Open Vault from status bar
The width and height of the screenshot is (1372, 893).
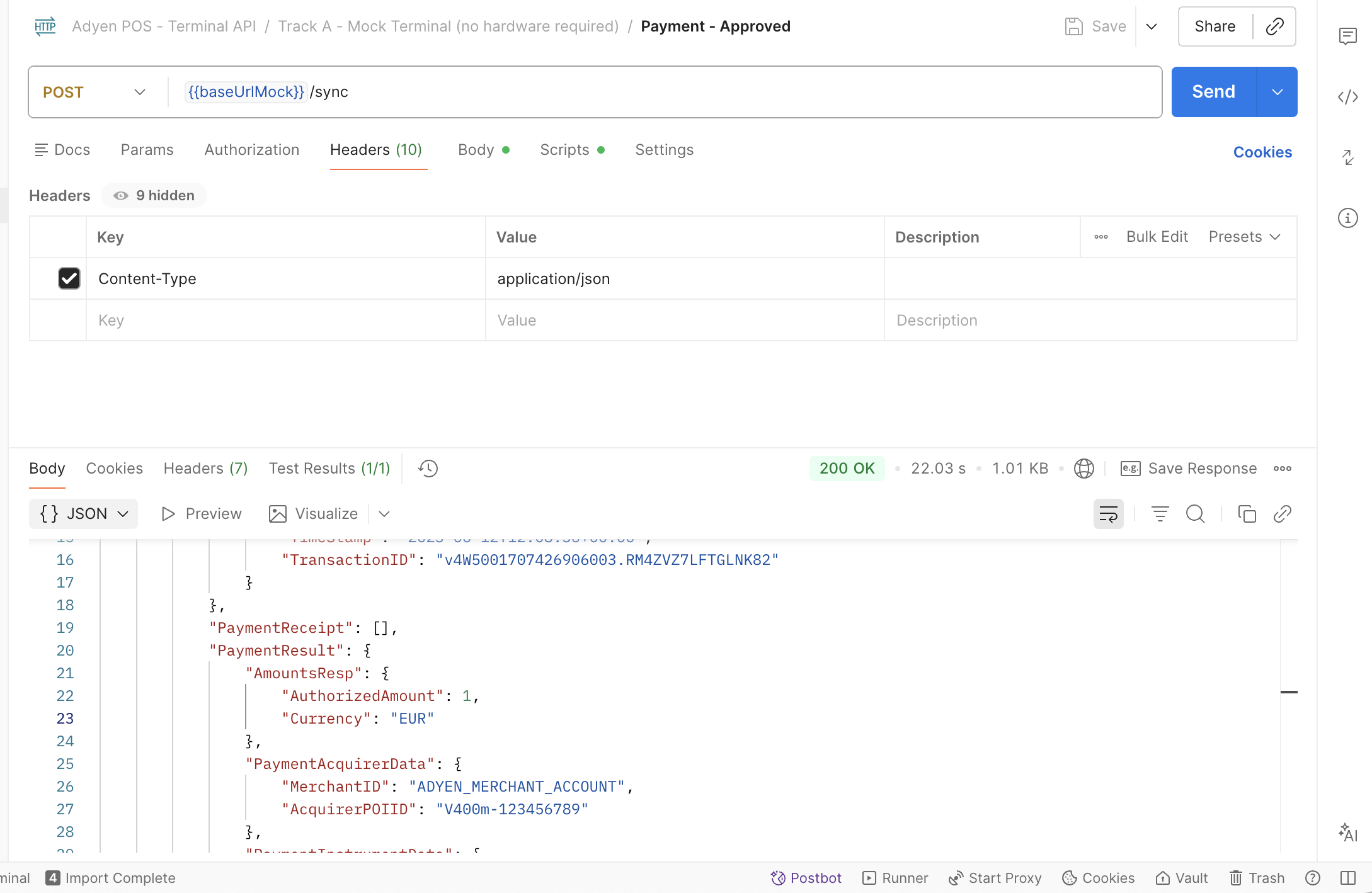click(x=1181, y=878)
